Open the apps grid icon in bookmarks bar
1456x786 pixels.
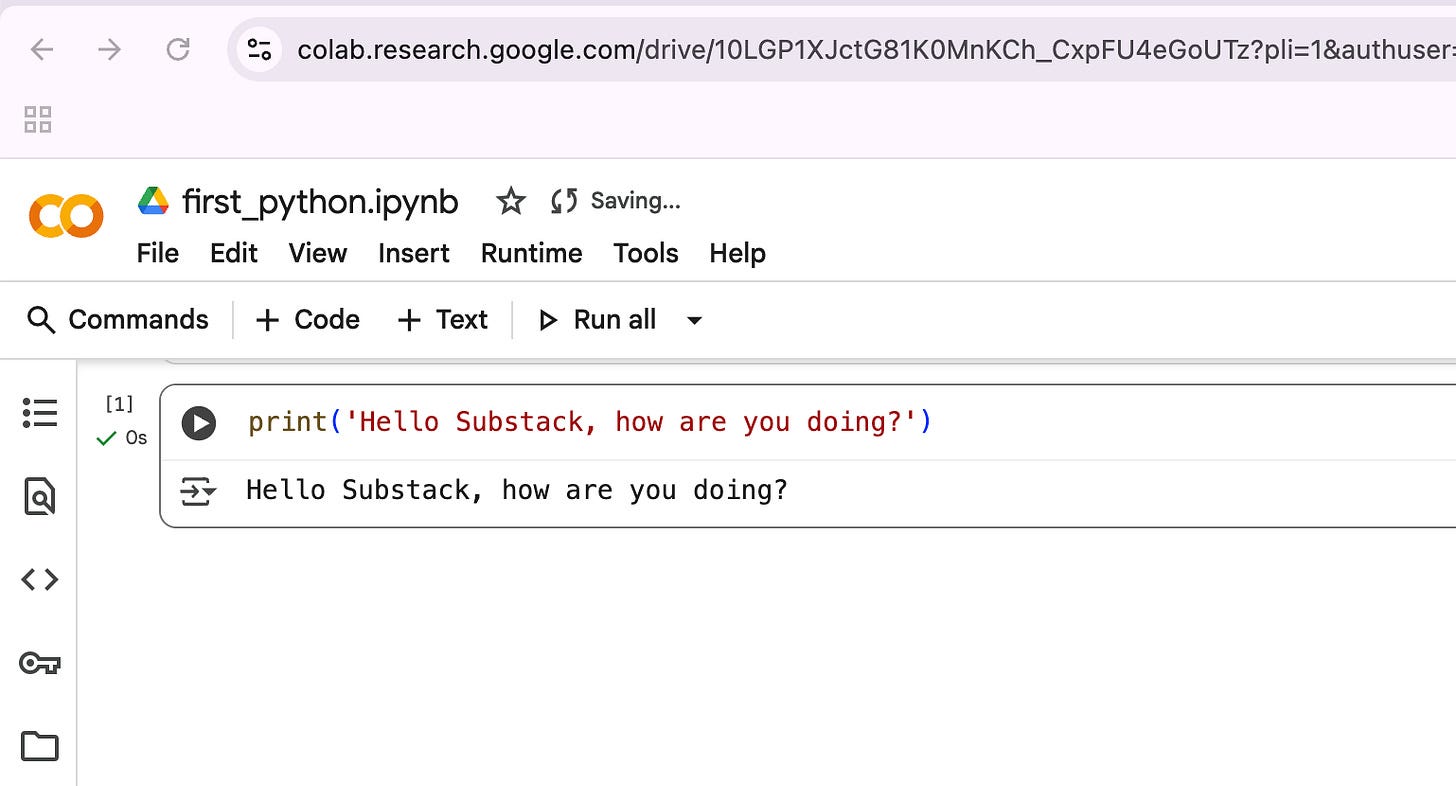click(x=38, y=120)
